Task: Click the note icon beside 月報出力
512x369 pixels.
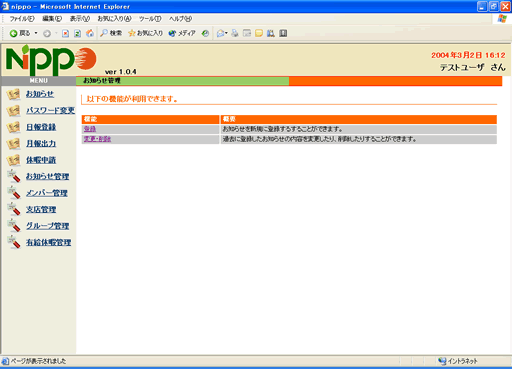Action: click(x=13, y=144)
